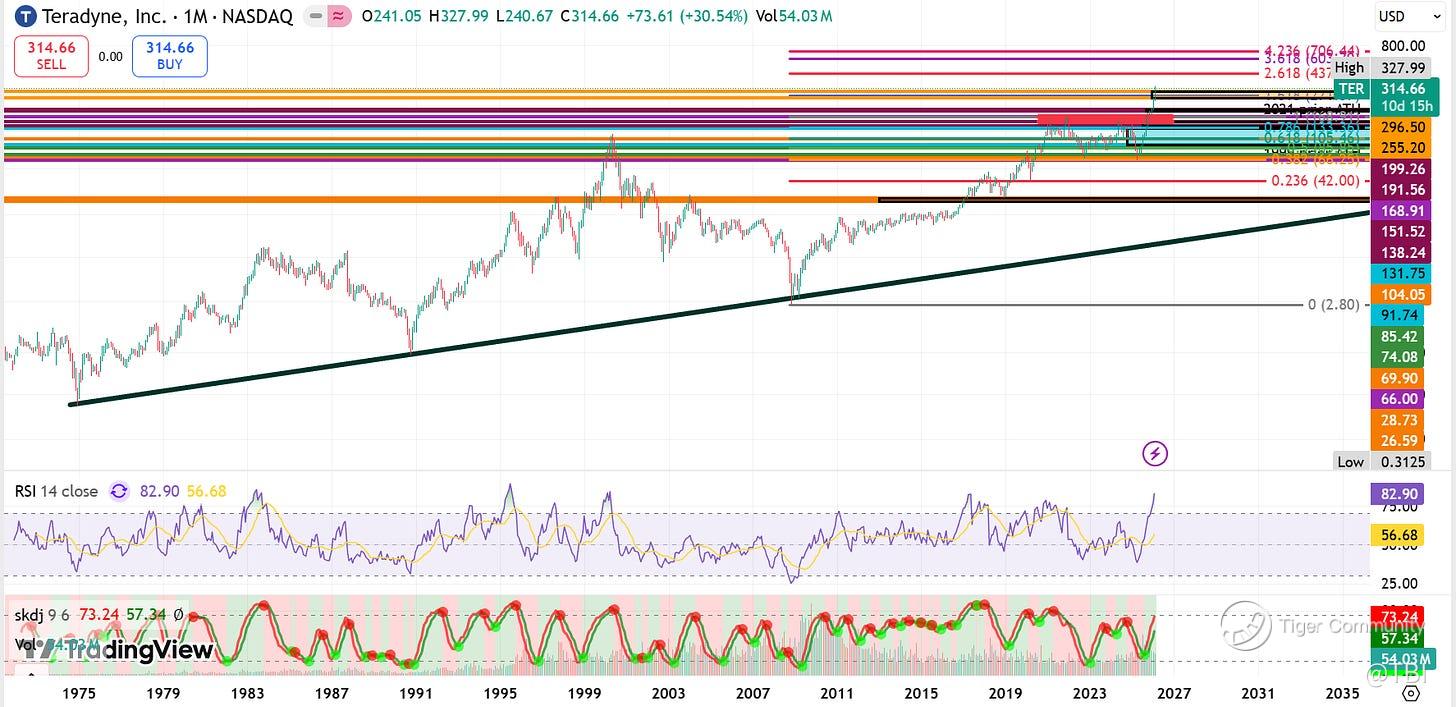This screenshot has width=1456, height=707.
Task: Click the 2007 label on time axis
Action: click(x=752, y=693)
